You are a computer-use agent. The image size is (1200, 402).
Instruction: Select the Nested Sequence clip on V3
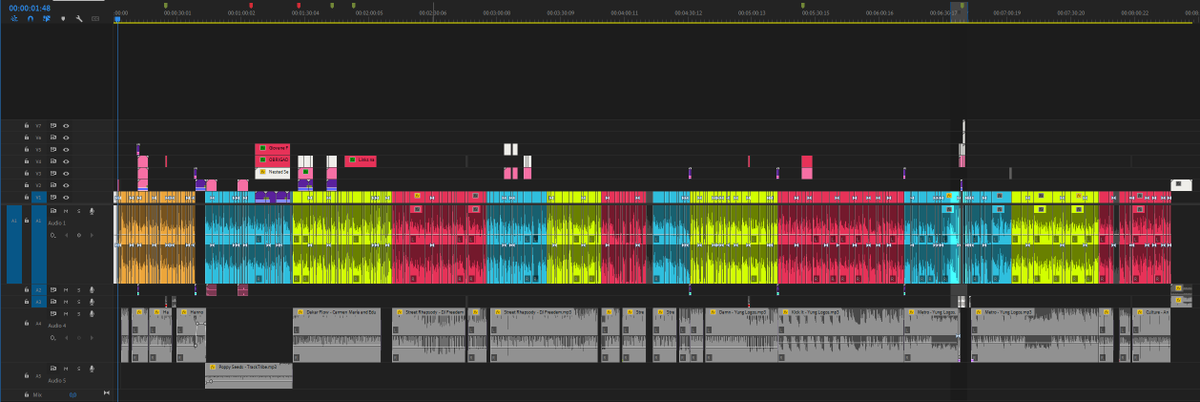[272, 172]
